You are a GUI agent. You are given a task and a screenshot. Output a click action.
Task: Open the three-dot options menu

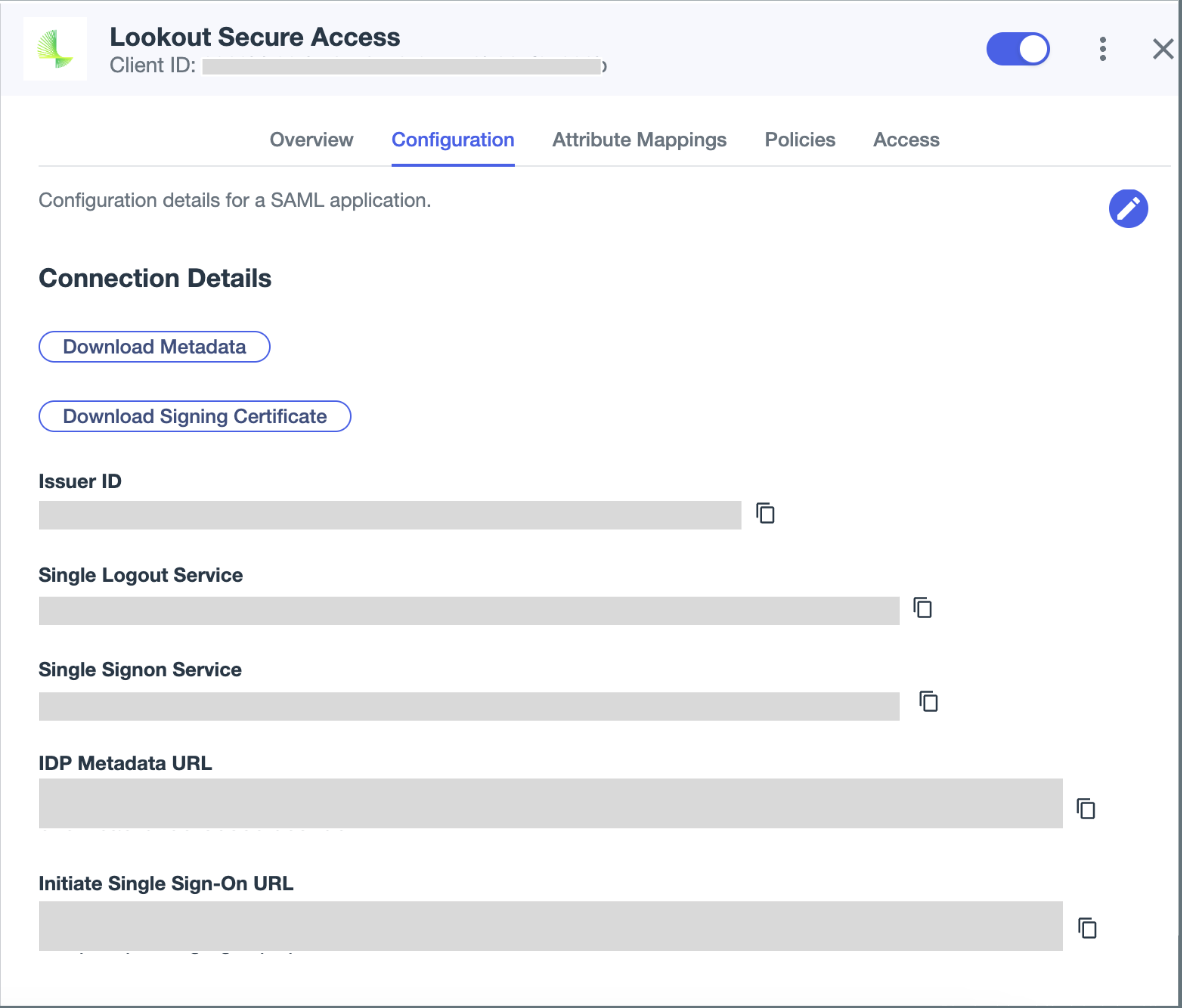pyautogui.click(x=1102, y=49)
